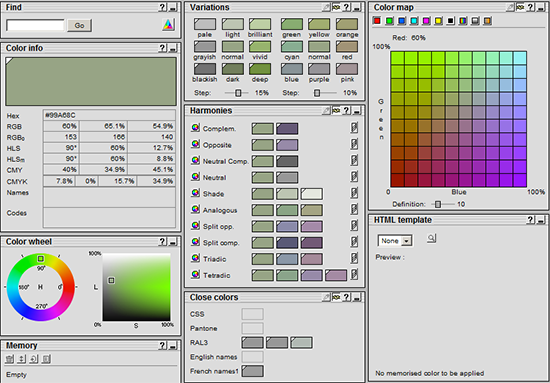Click the magnifier icon in HTML template
The height and width of the screenshot is (383, 550).
coord(431,238)
